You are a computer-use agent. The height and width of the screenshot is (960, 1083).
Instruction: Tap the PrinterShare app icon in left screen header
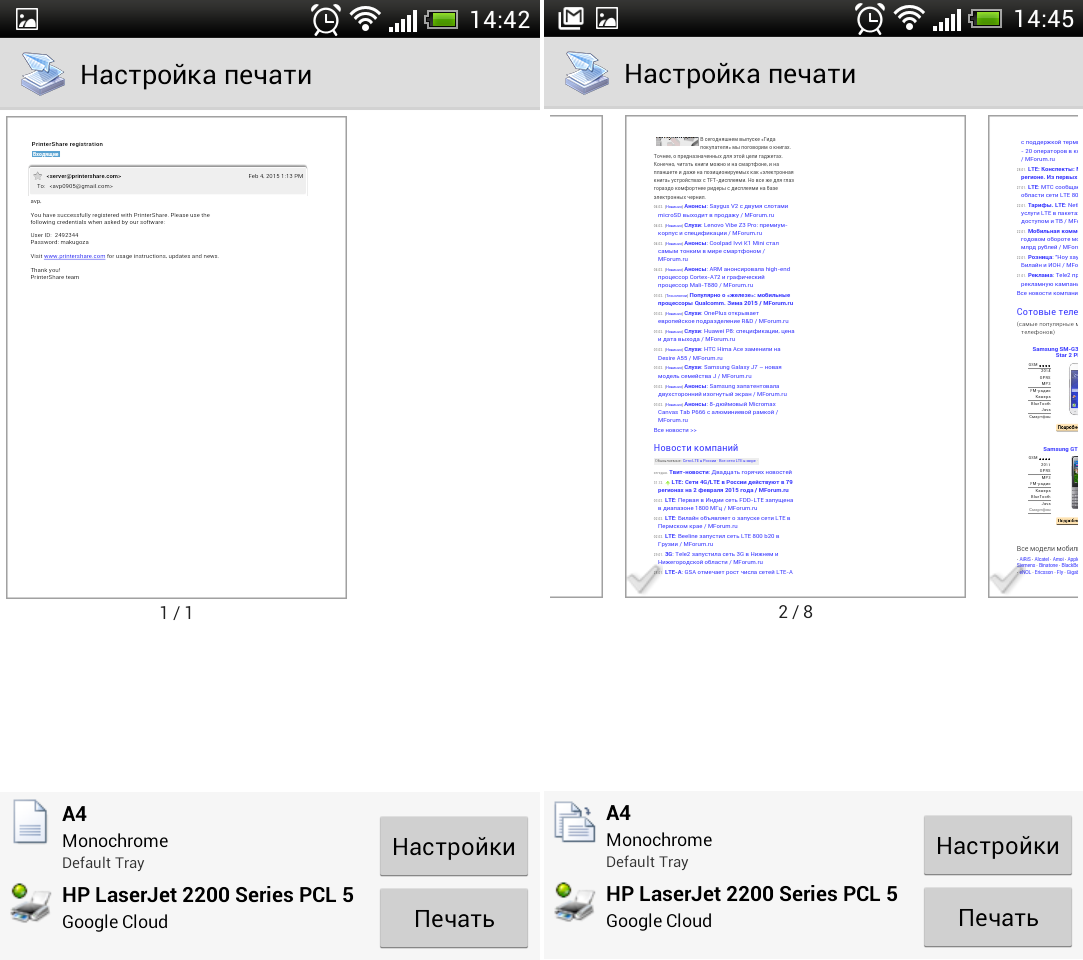pos(41,74)
